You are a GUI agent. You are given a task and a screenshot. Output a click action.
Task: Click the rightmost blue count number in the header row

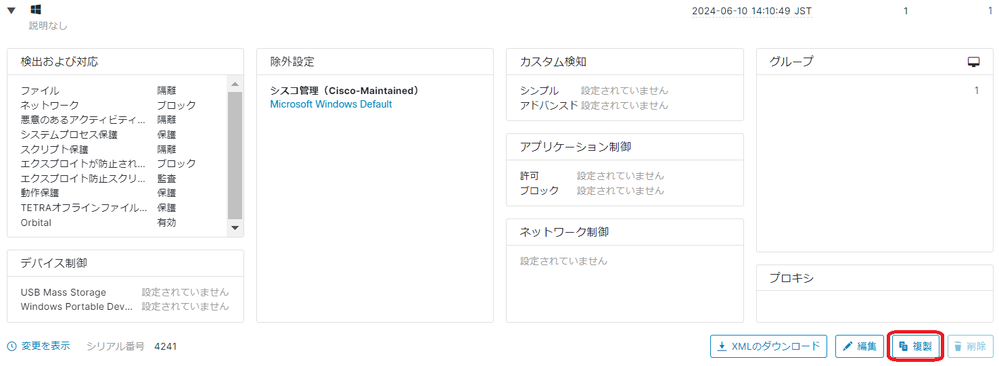click(989, 11)
